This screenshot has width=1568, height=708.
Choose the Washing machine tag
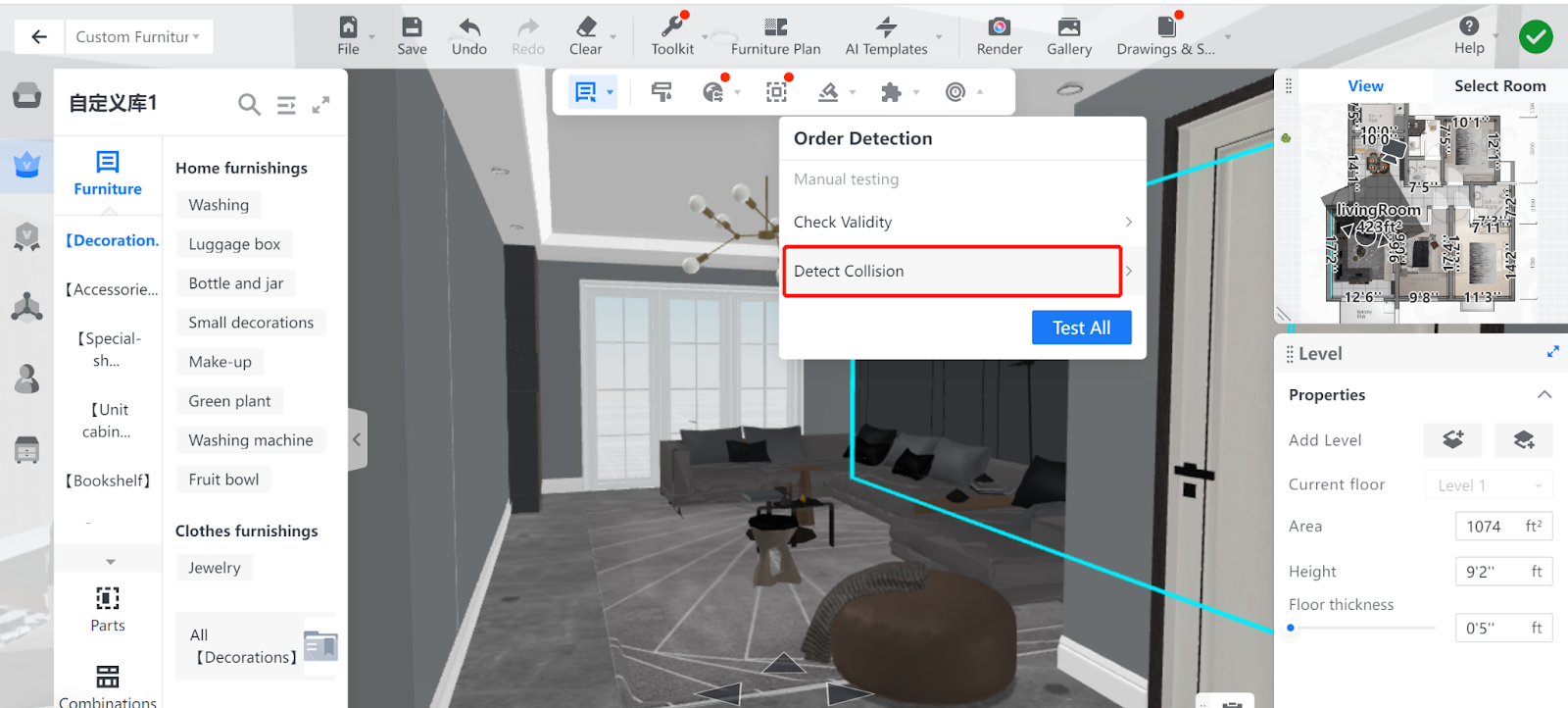(251, 440)
